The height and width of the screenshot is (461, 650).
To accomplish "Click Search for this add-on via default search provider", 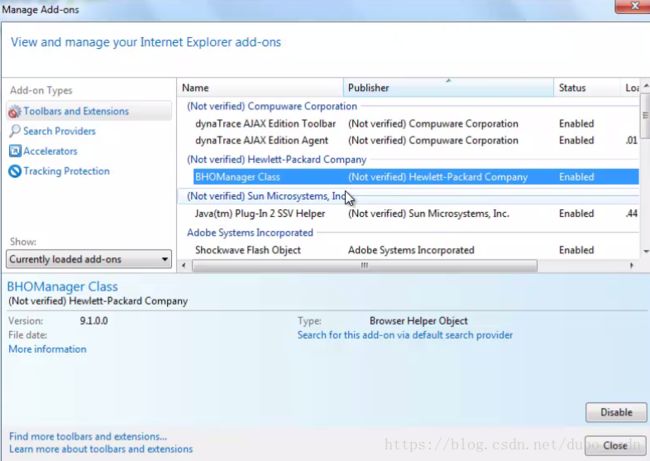I will 405,335.
